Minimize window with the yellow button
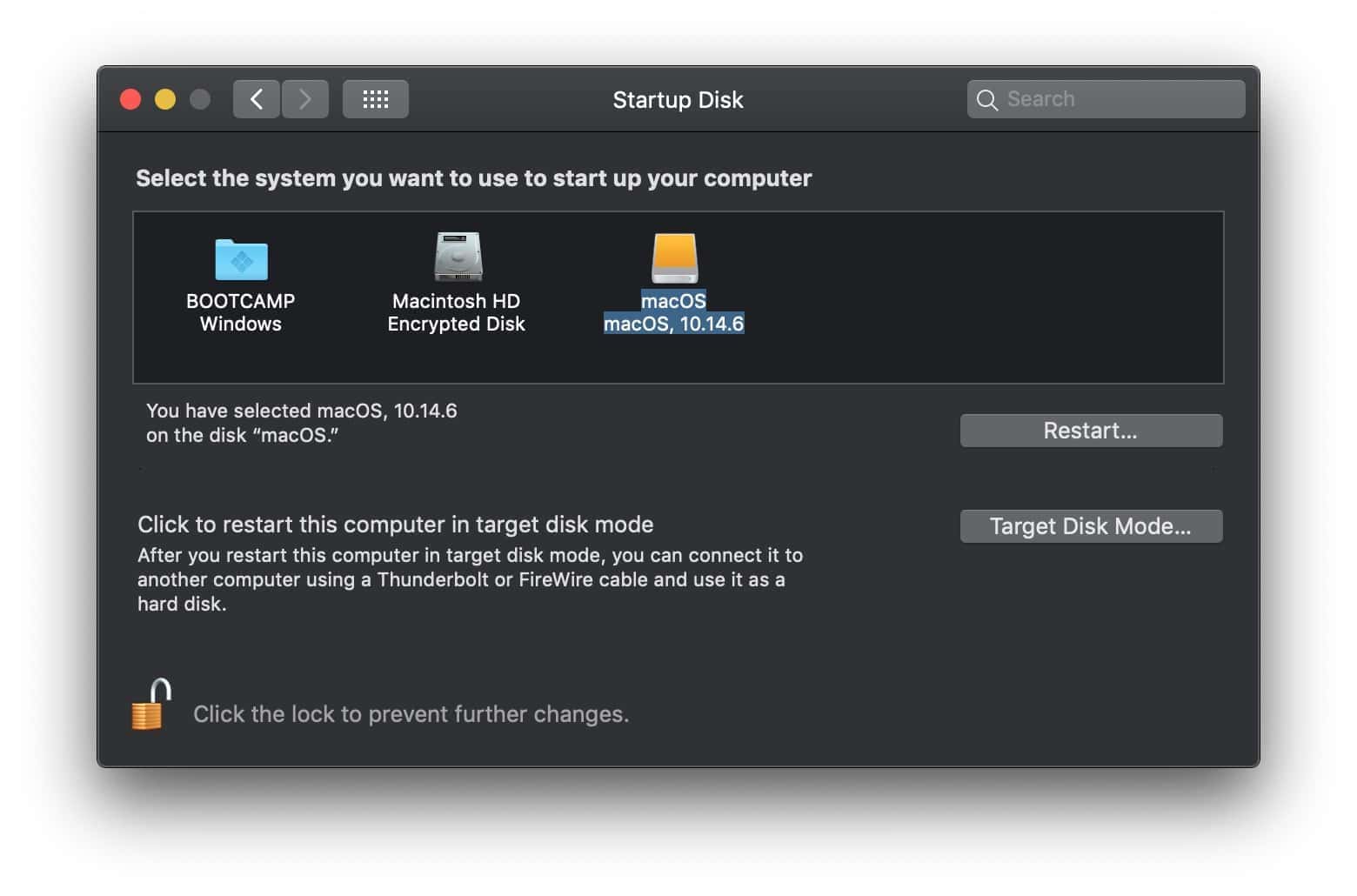 tap(165, 99)
